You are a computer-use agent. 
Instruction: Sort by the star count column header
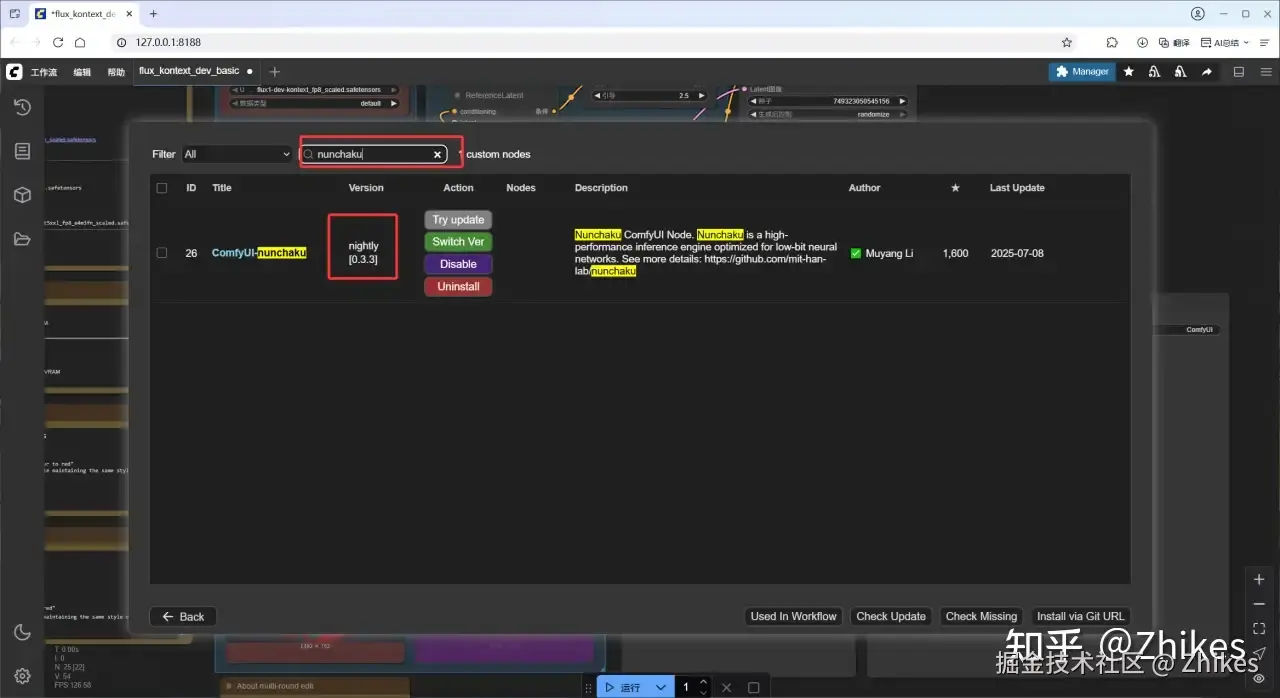[x=955, y=188]
